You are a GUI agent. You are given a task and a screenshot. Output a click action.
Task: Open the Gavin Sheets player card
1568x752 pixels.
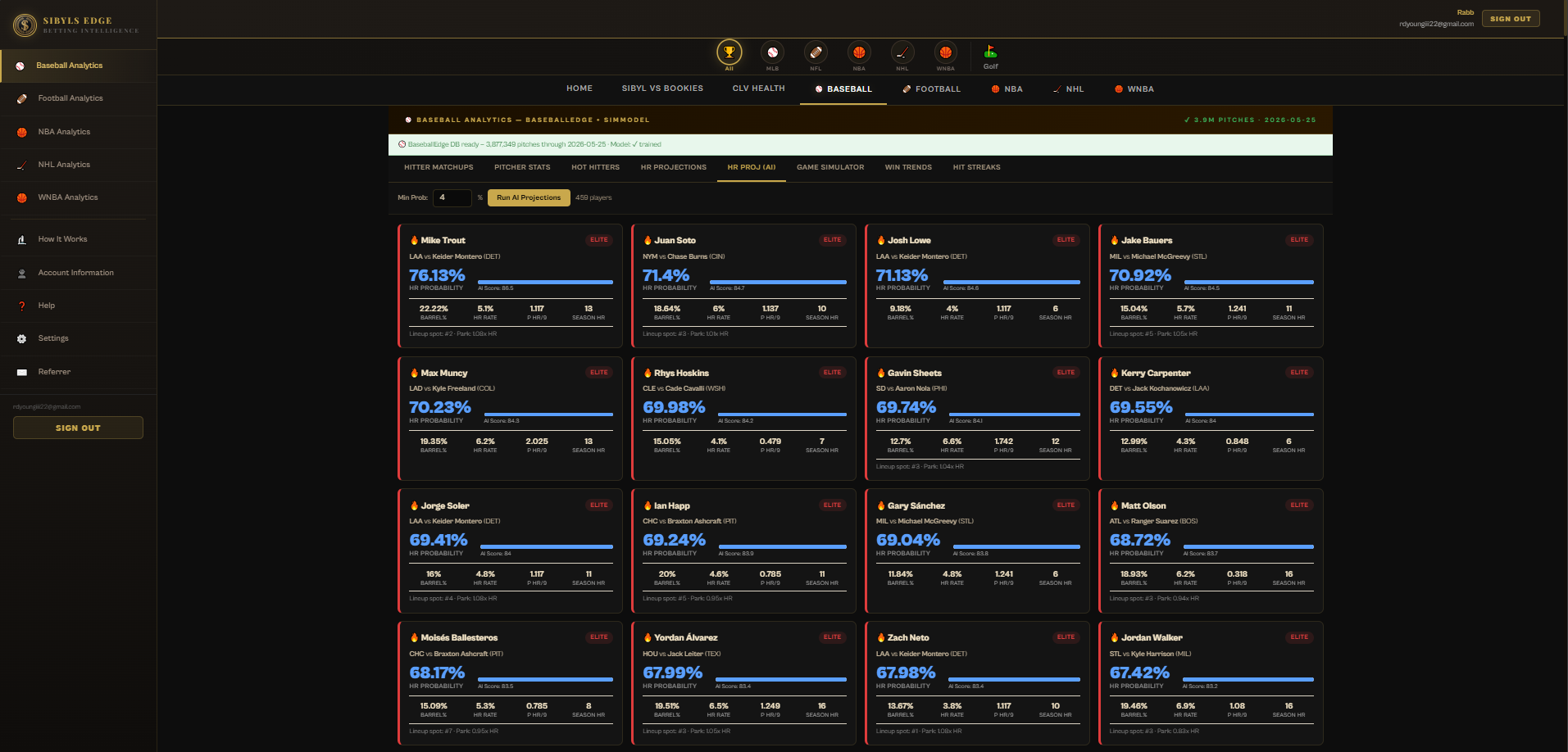(977, 419)
